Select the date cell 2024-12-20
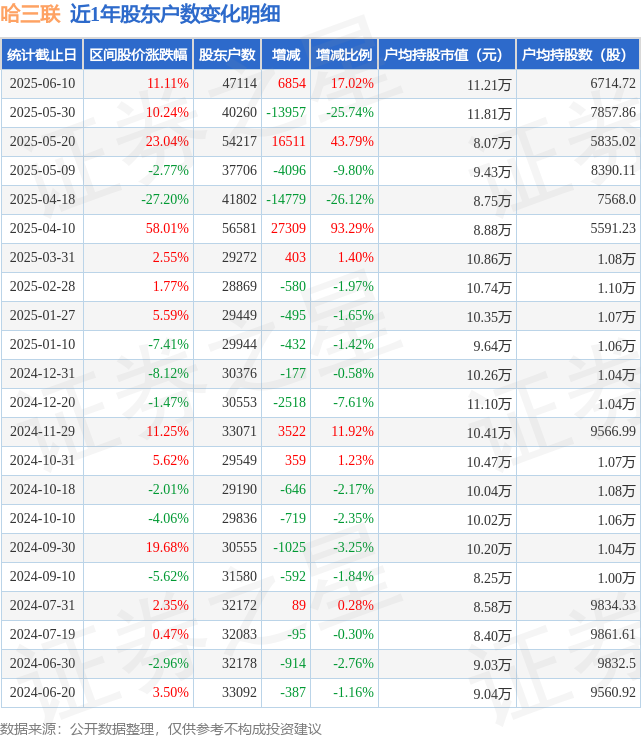The width and height of the screenshot is (641, 738). point(42,402)
